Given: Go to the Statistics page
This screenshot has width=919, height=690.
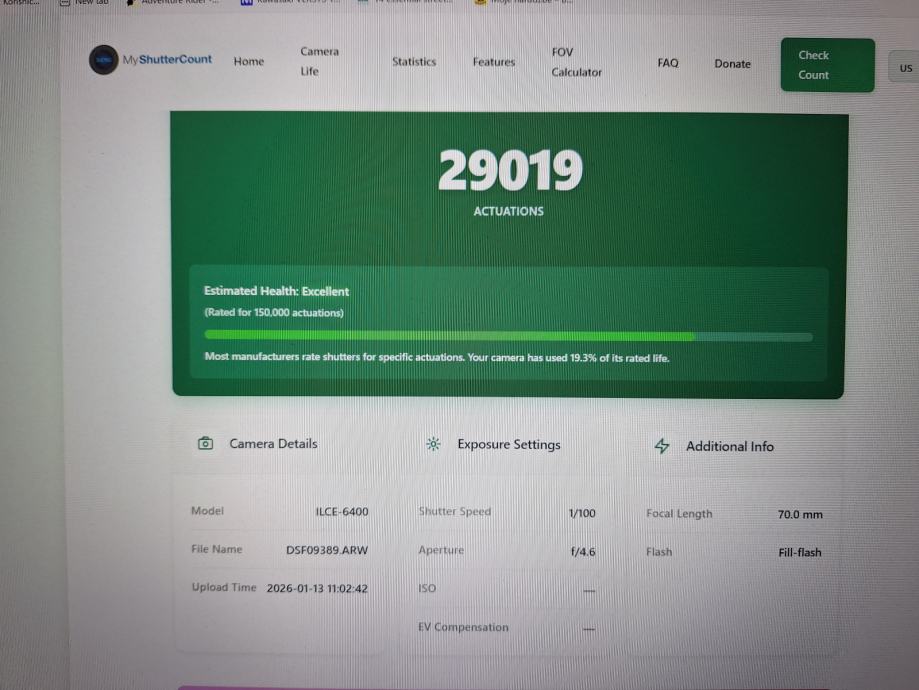Looking at the screenshot, I should tap(414, 62).
